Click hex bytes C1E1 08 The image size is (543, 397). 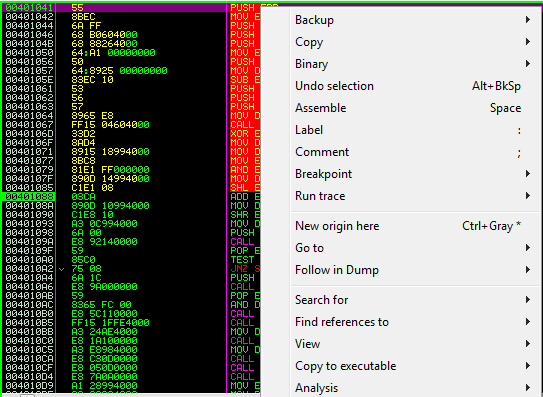pyautogui.click(x=92, y=187)
